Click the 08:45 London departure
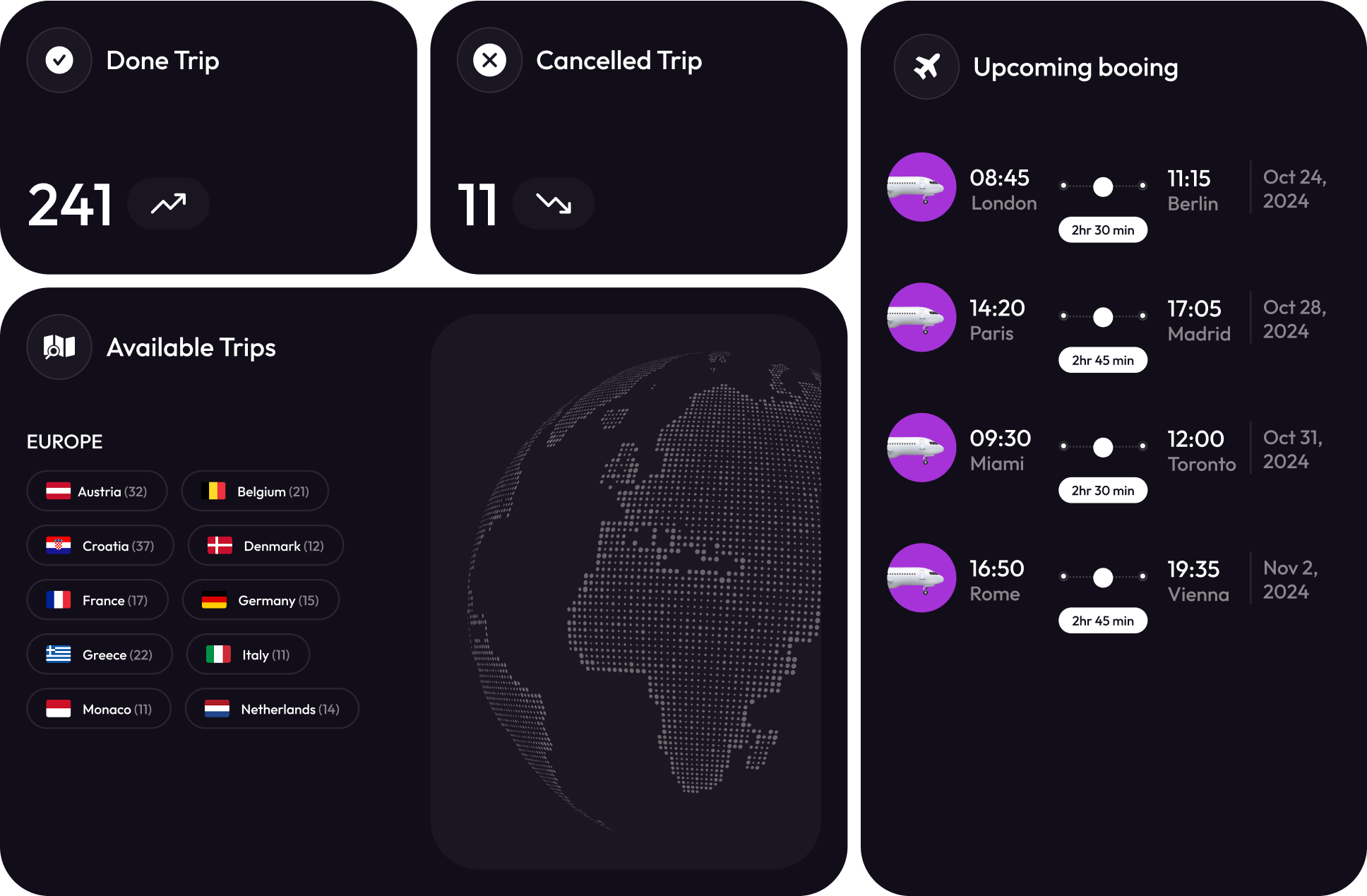1367x896 pixels. coord(1003,190)
